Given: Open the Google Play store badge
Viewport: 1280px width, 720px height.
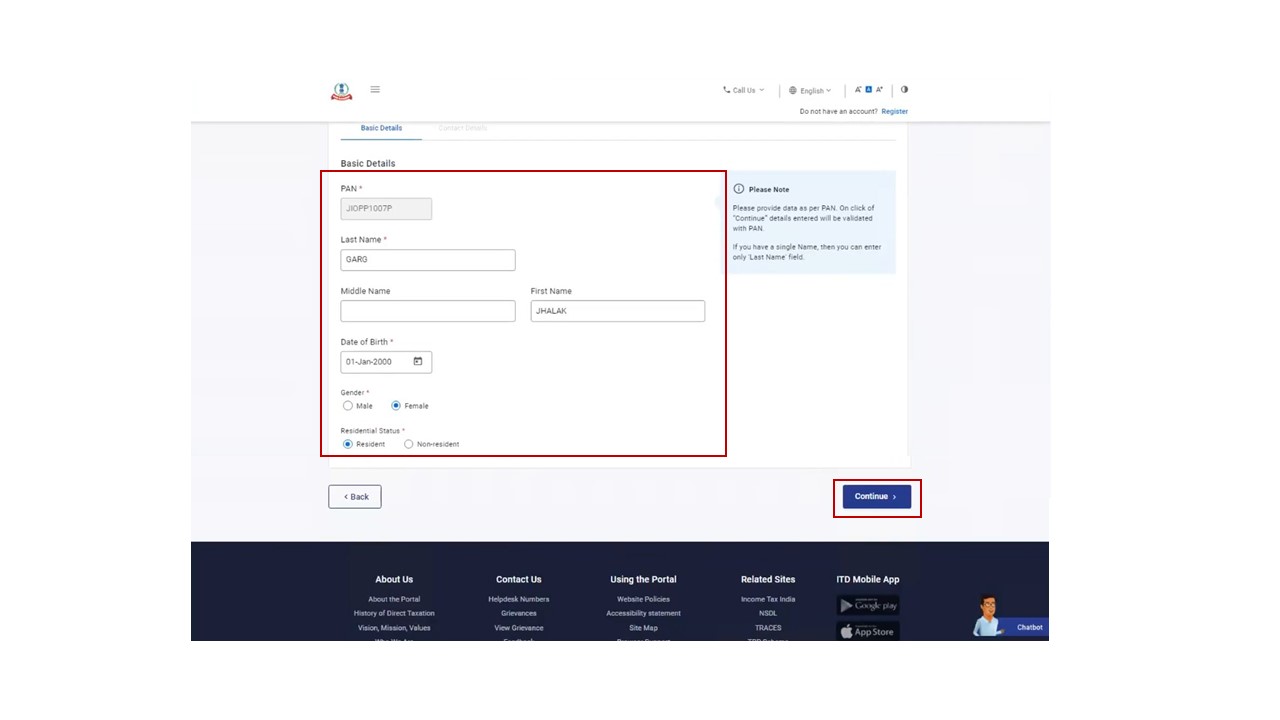Looking at the screenshot, I should coord(868,605).
